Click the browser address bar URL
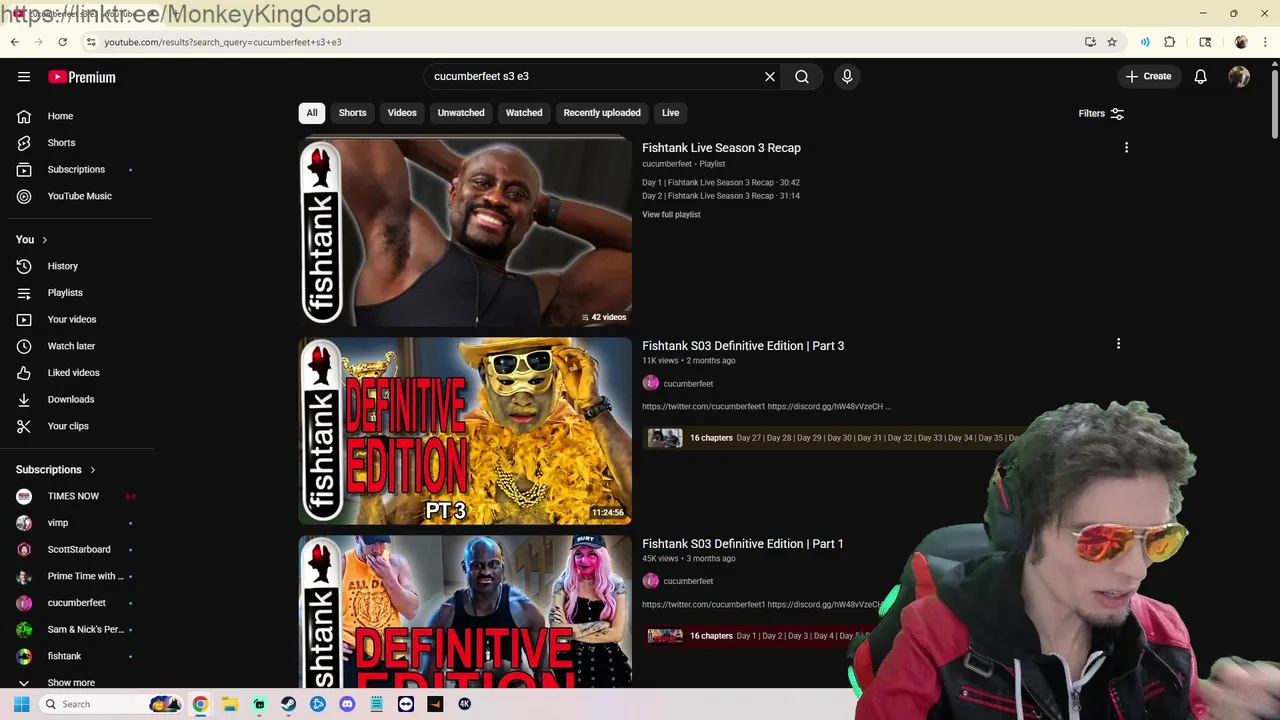1280x720 pixels. (x=222, y=42)
